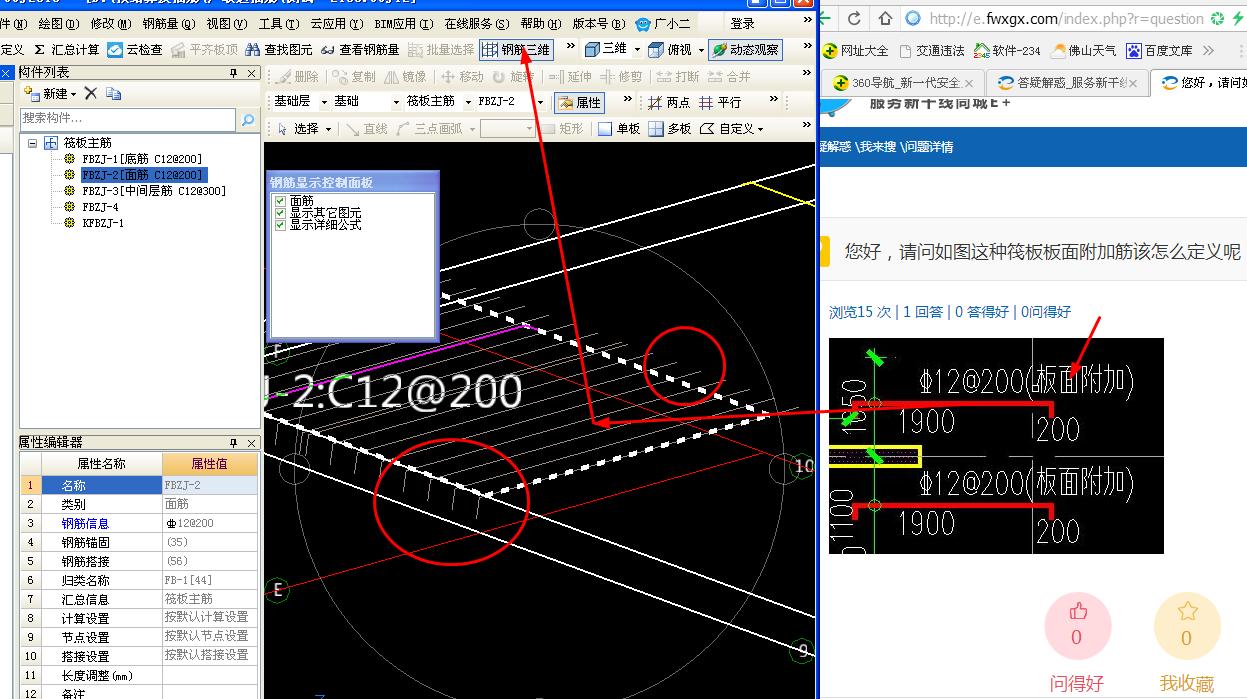Toggle the 显示详细公式 checkbox
The height and width of the screenshot is (699, 1247).
(x=280, y=225)
